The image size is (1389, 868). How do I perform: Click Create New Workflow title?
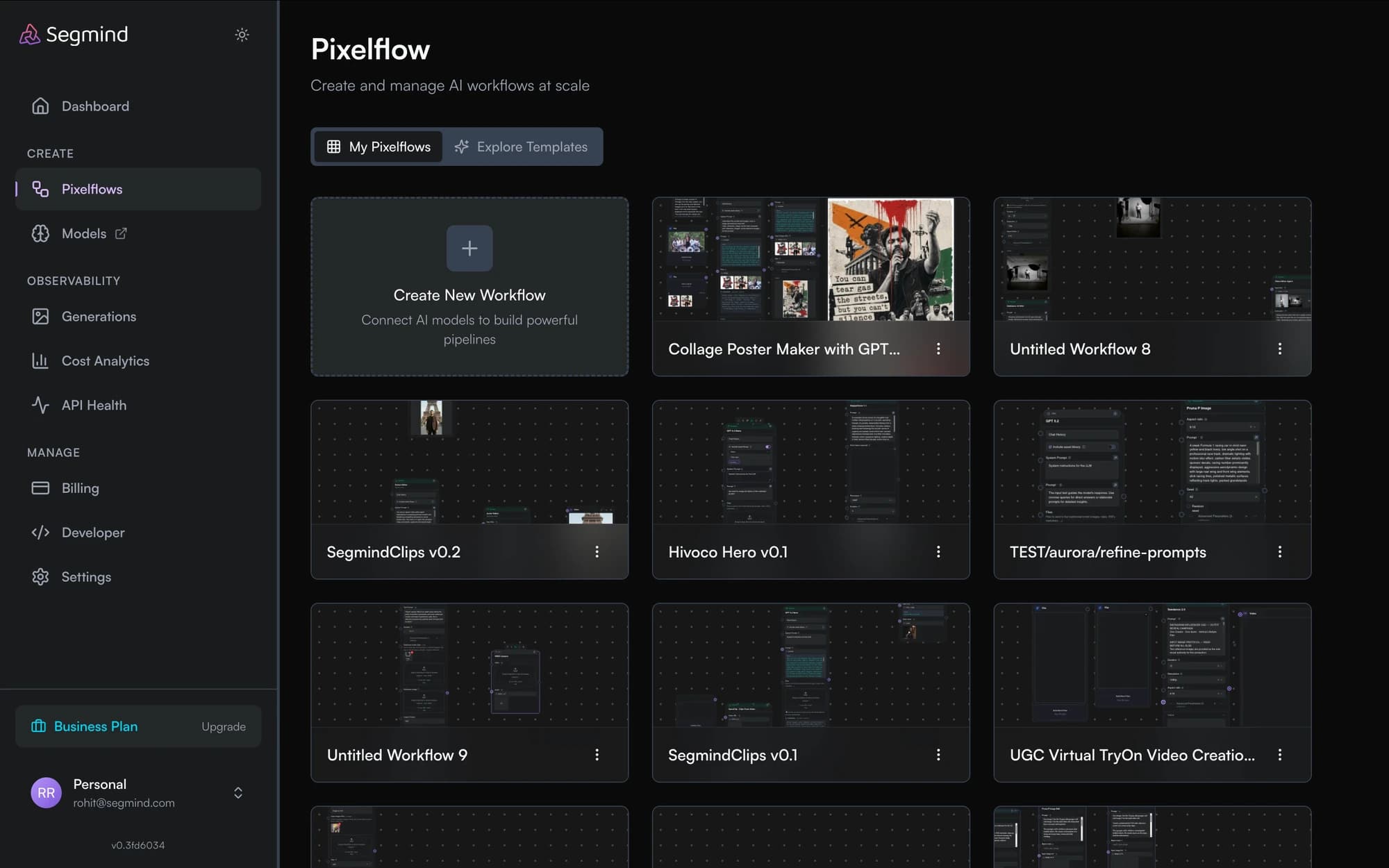click(469, 295)
